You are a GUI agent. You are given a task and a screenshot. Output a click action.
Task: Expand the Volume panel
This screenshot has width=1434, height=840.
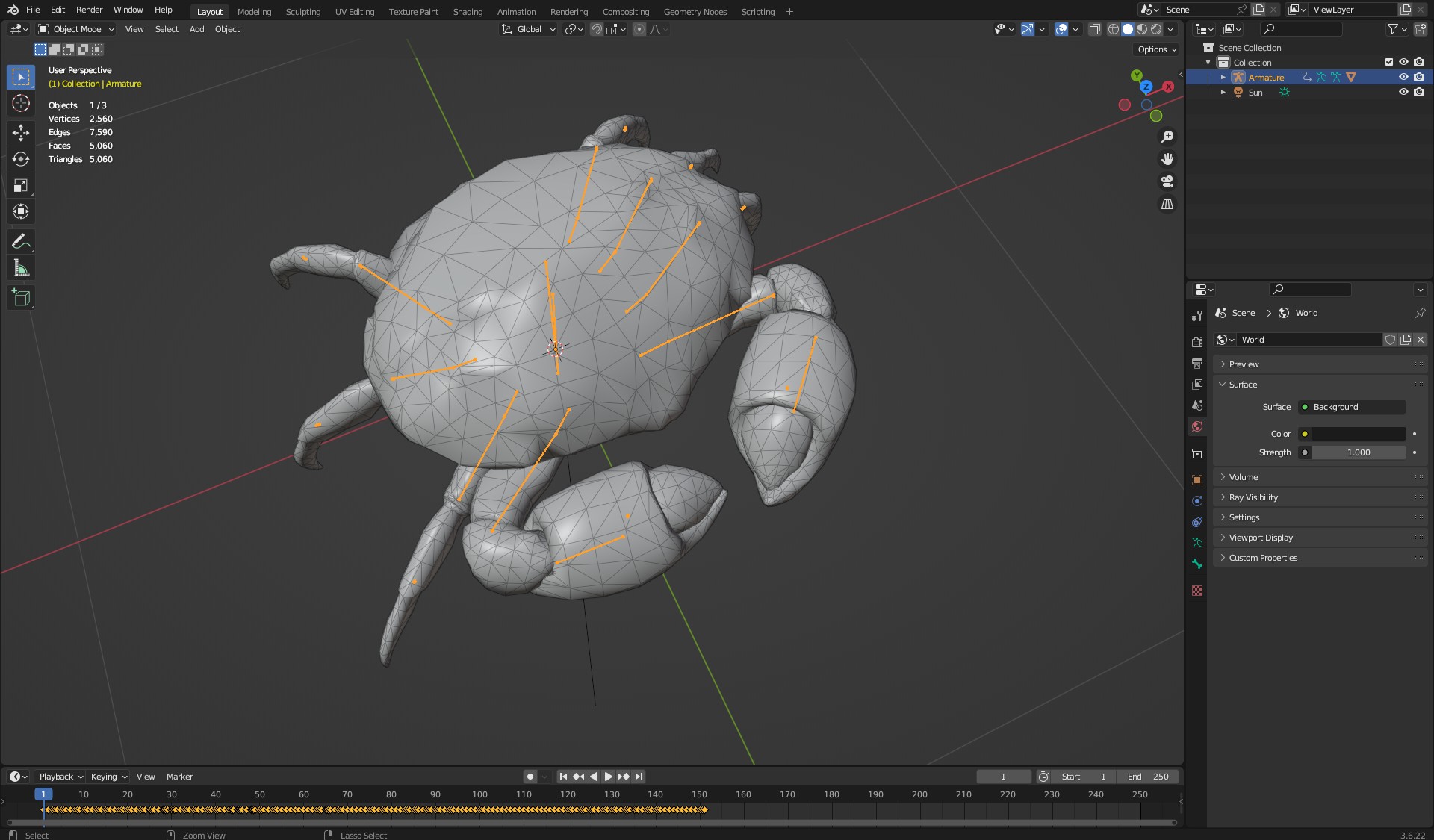pyautogui.click(x=1244, y=477)
